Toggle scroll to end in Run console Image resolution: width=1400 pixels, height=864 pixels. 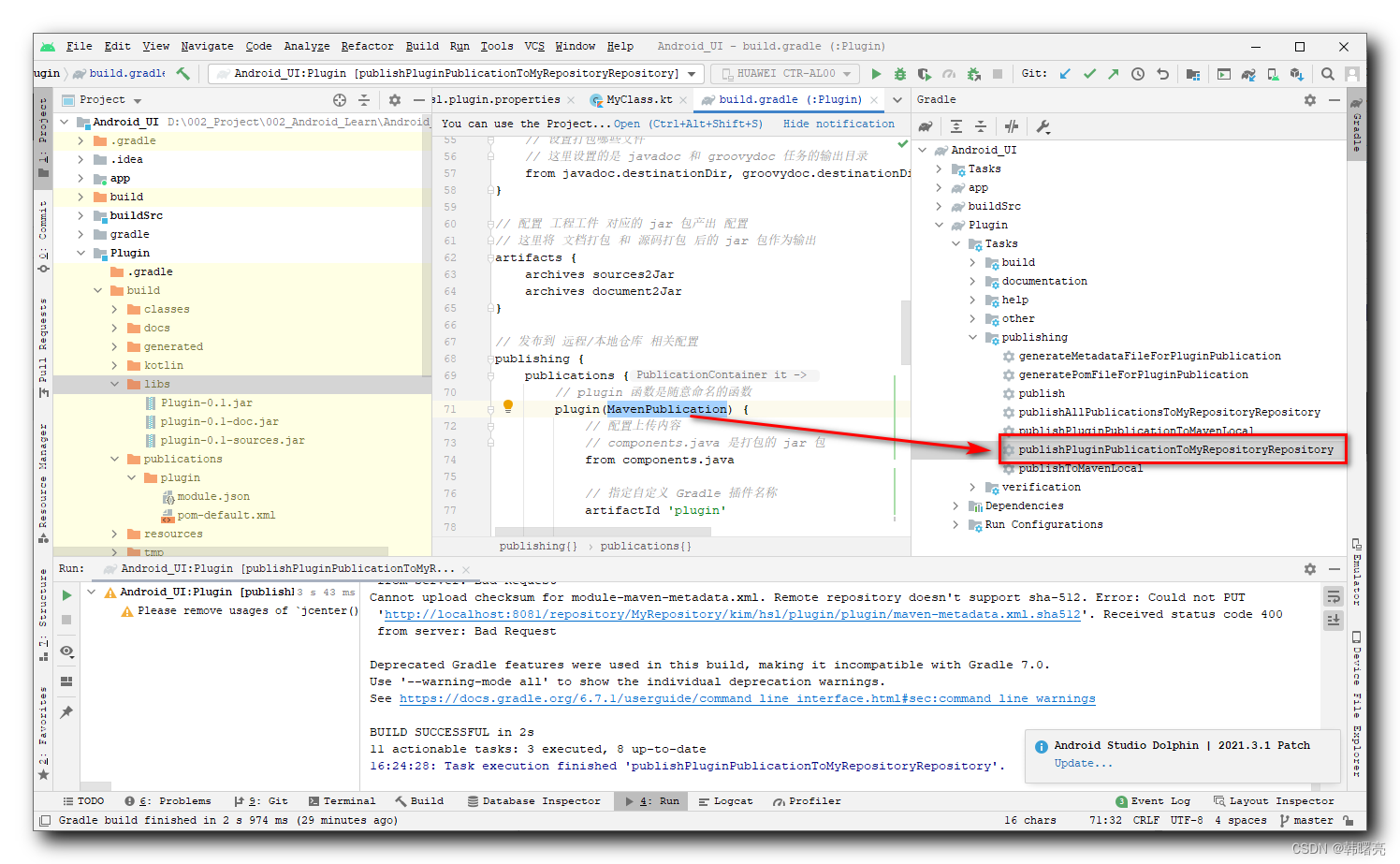pos(1334,620)
